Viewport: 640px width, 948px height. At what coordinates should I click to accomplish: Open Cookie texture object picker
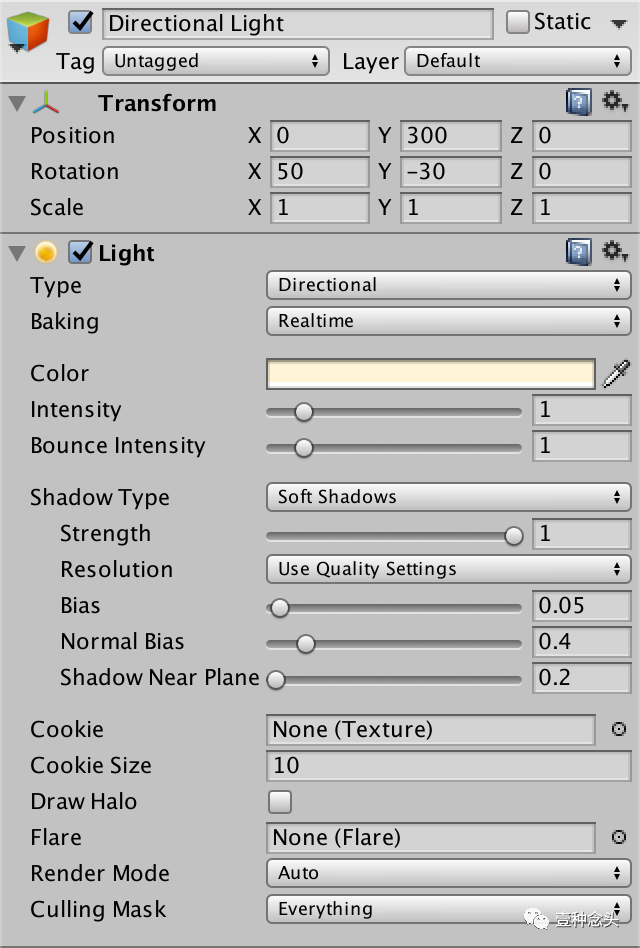pyautogui.click(x=618, y=729)
